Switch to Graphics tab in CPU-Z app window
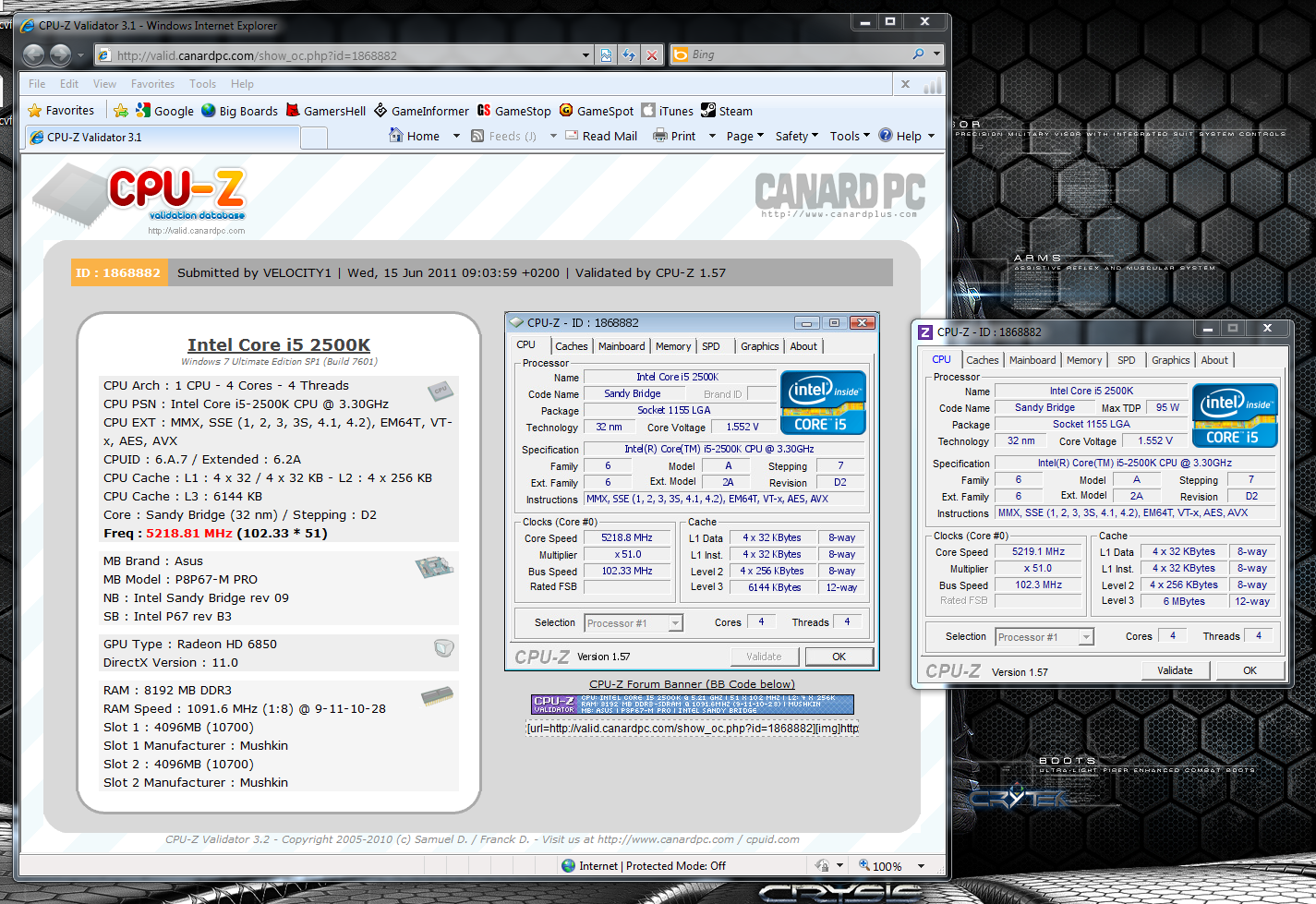The height and width of the screenshot is (904, 1316). tap(1170, 360)
